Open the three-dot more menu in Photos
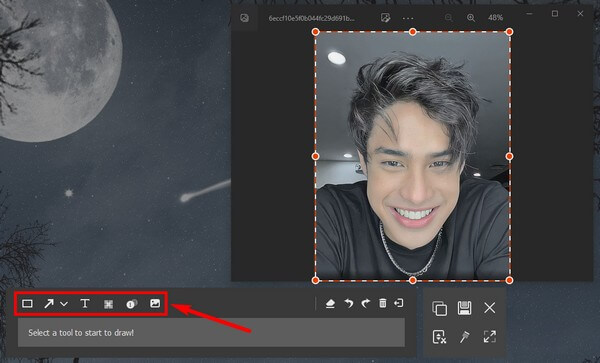The width and height of the screenshot is (600, 363). click(x=408, y=18)
